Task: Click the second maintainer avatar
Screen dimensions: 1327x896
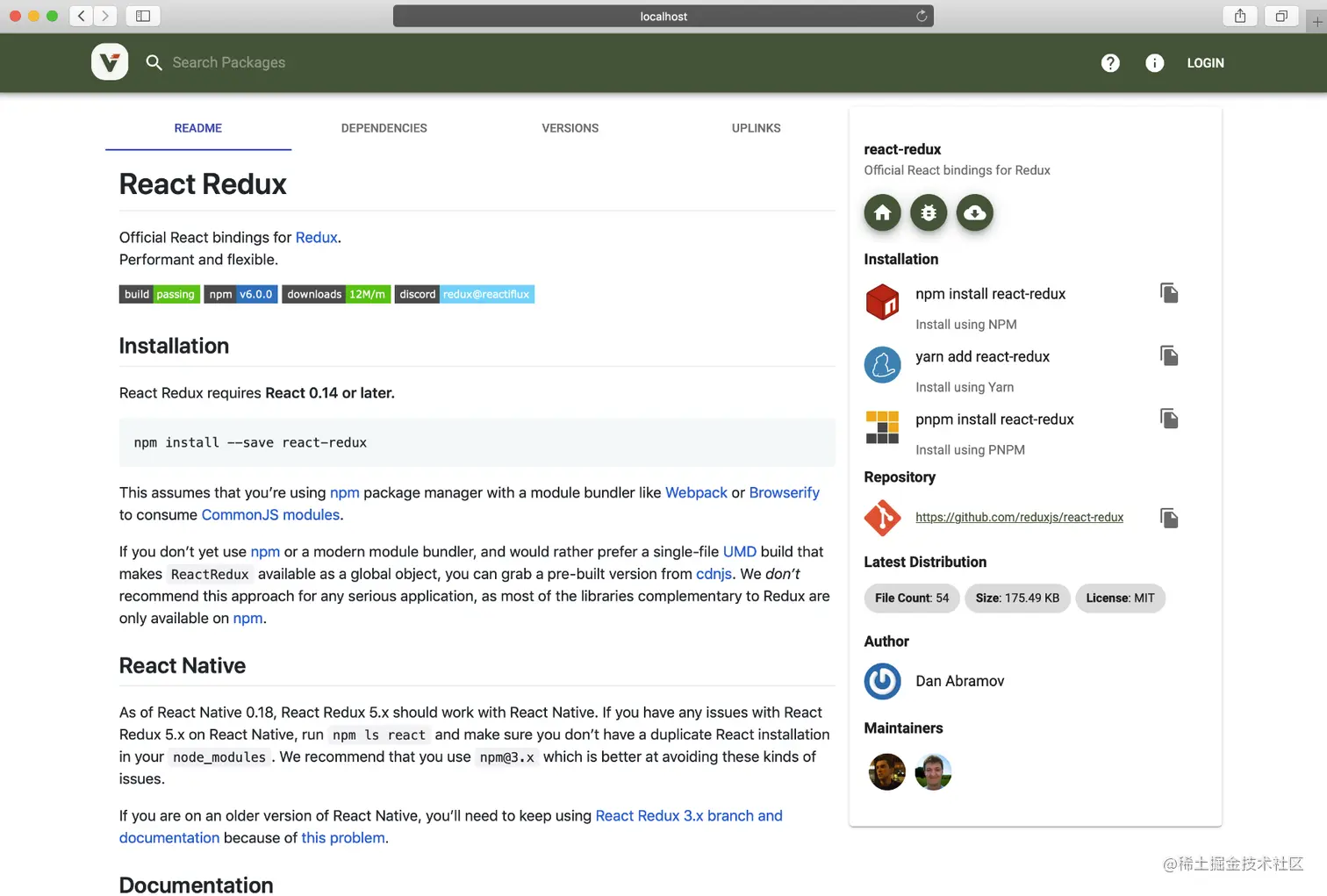Action: pyautogui.click(x=933, y=772)
